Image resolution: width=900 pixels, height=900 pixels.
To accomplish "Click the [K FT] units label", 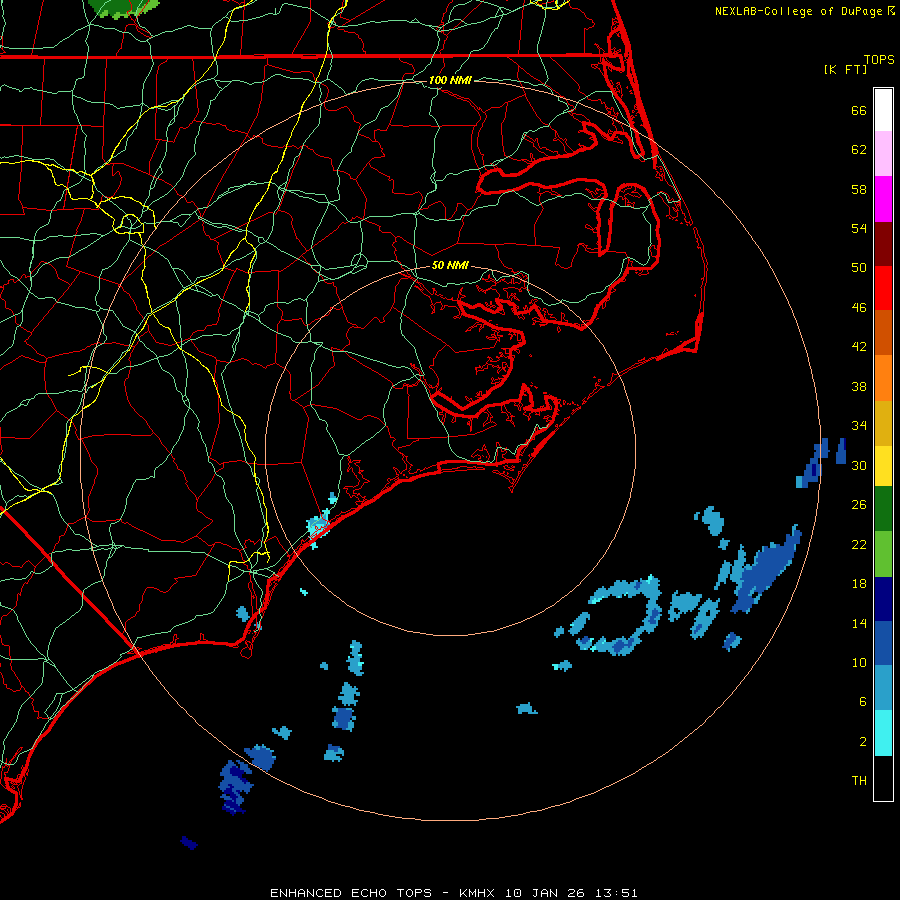I will point(845,69).
